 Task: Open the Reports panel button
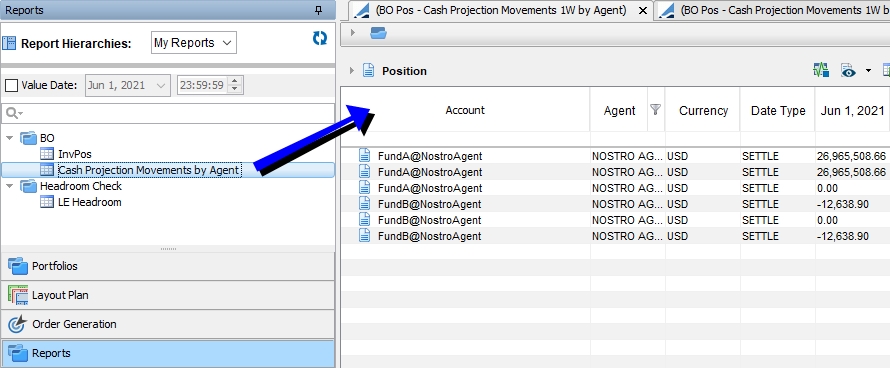tap(168, 353)
